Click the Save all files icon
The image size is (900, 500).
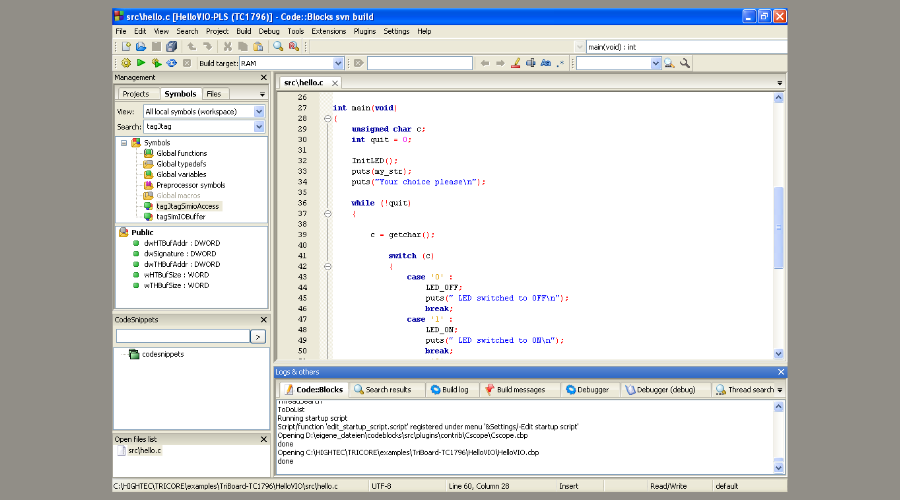pos(171,47)
